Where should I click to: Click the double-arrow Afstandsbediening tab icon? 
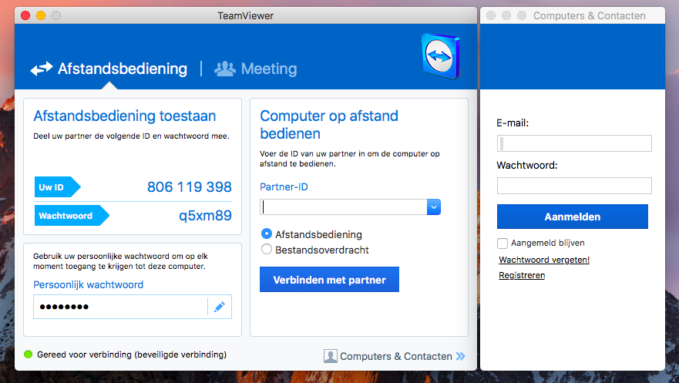(42, 68)
